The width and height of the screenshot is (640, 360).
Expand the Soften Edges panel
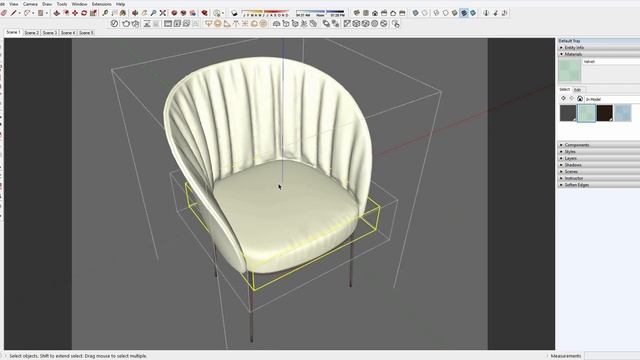click(599, 185)
